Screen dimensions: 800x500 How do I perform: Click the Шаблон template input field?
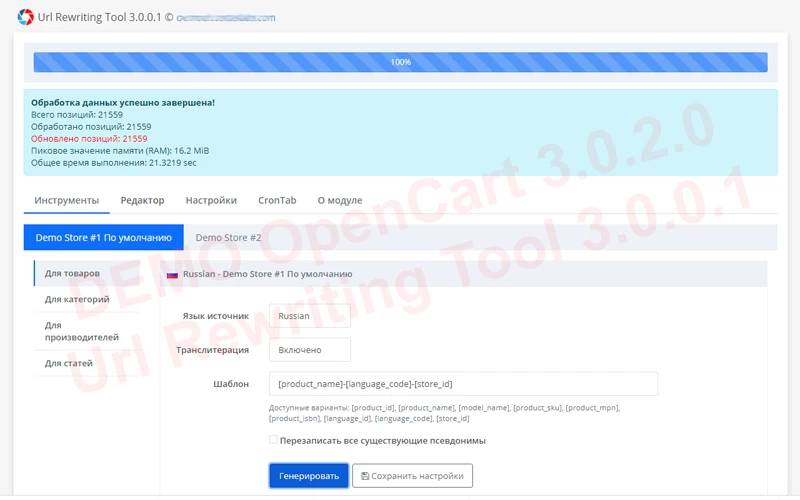[463, 384]
